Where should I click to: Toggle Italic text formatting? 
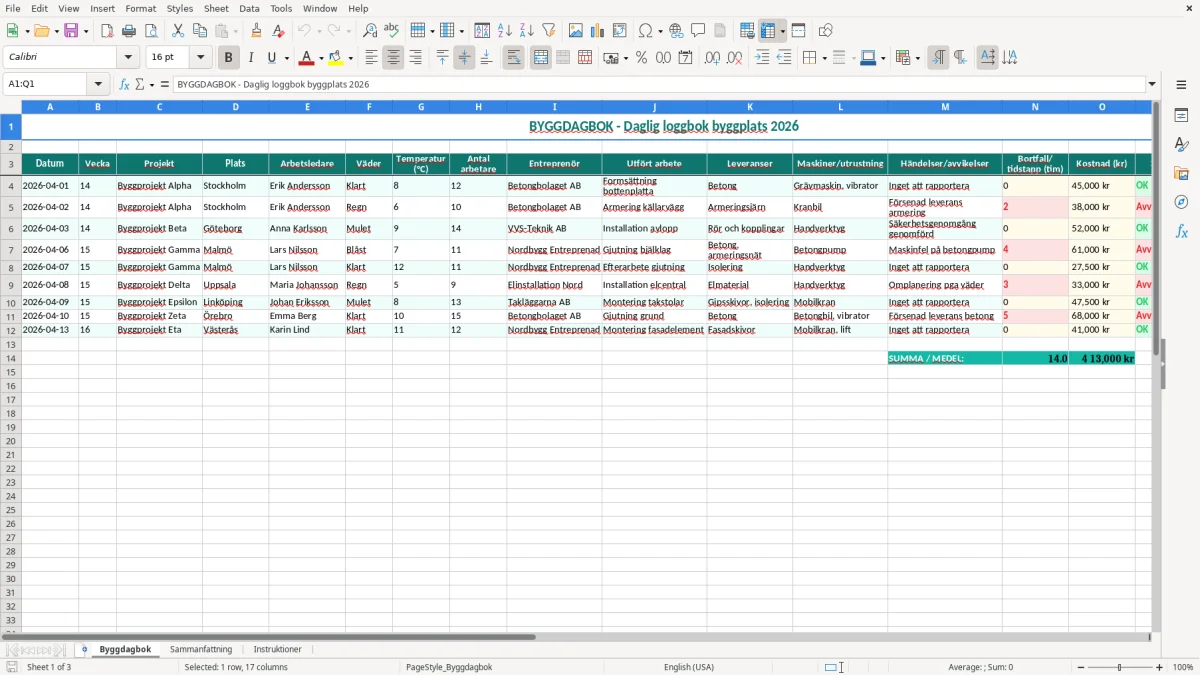(251, 58)
